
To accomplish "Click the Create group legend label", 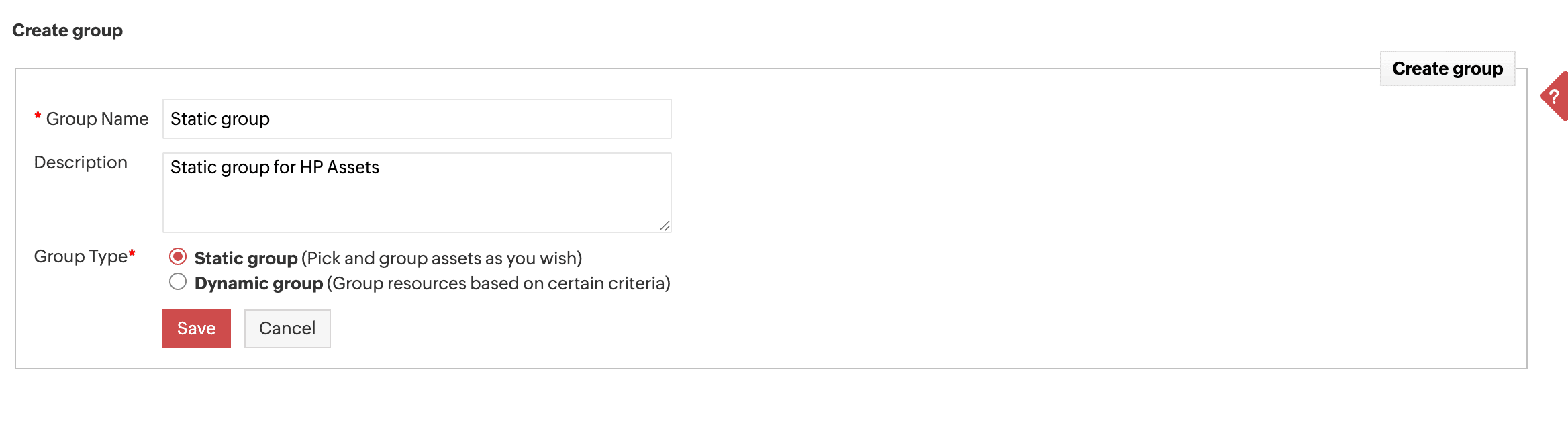I will coord(1447,68).
